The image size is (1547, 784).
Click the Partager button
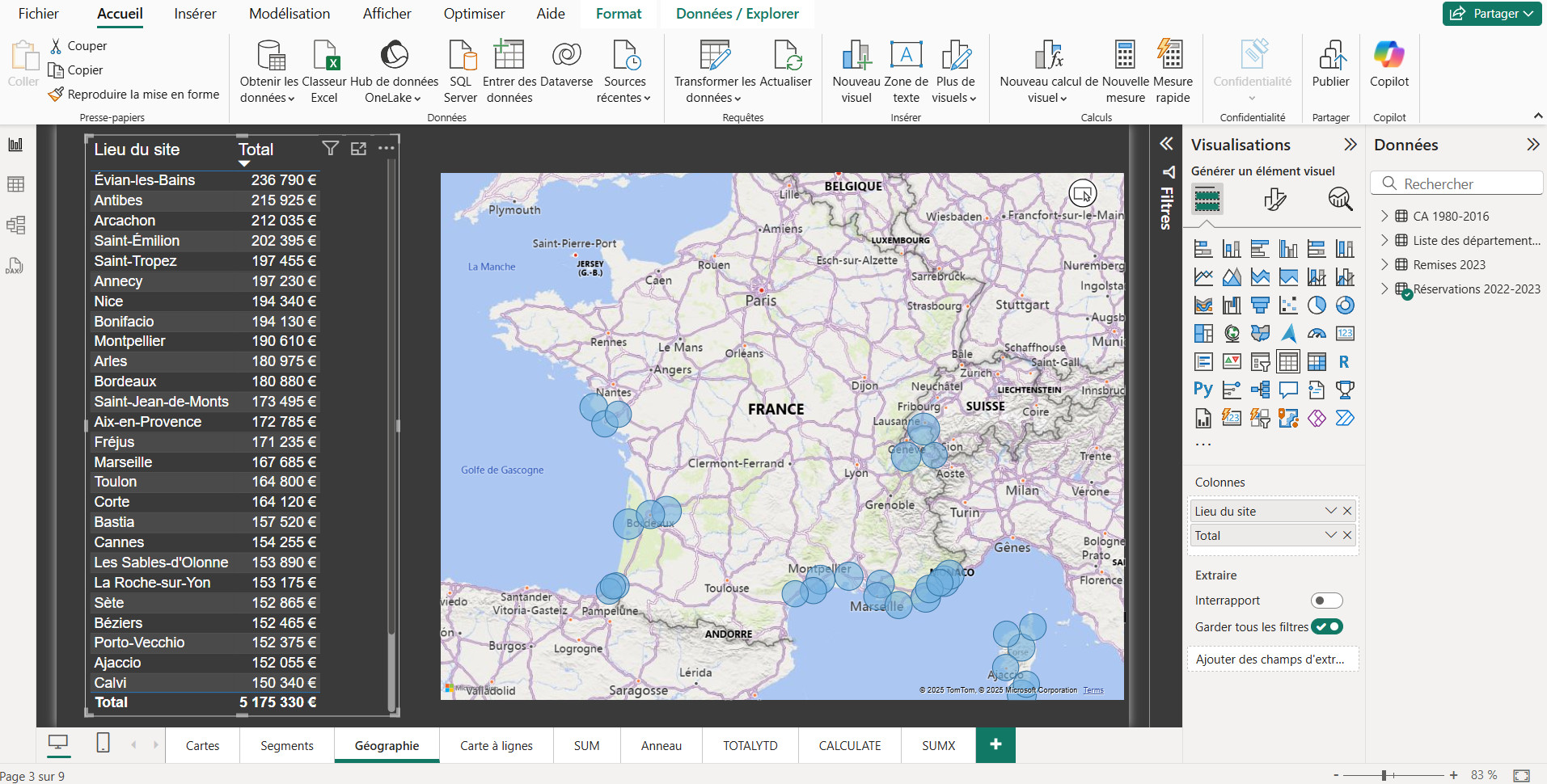coord(1492,14)
